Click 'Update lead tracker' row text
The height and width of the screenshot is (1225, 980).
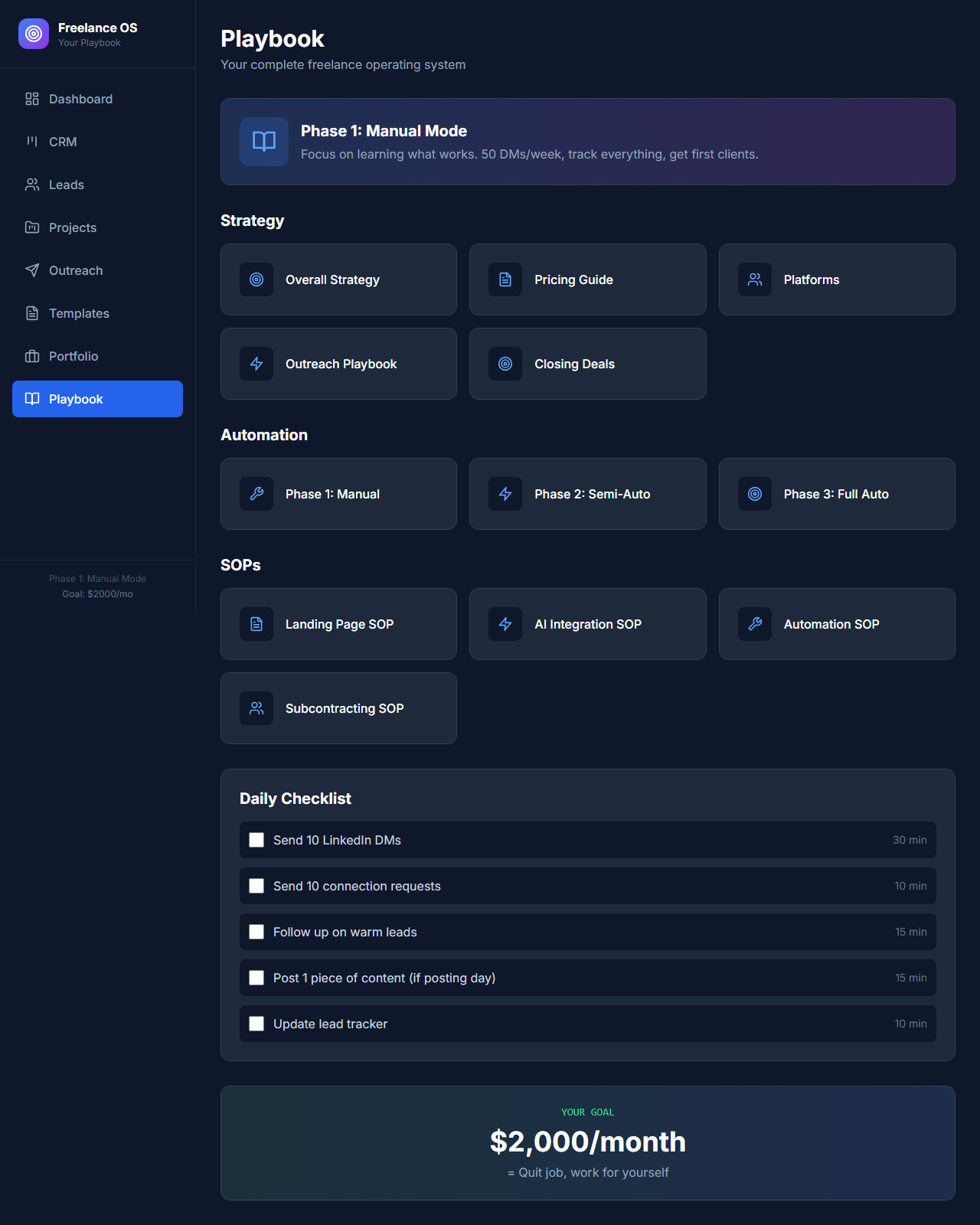(330, 1024)
